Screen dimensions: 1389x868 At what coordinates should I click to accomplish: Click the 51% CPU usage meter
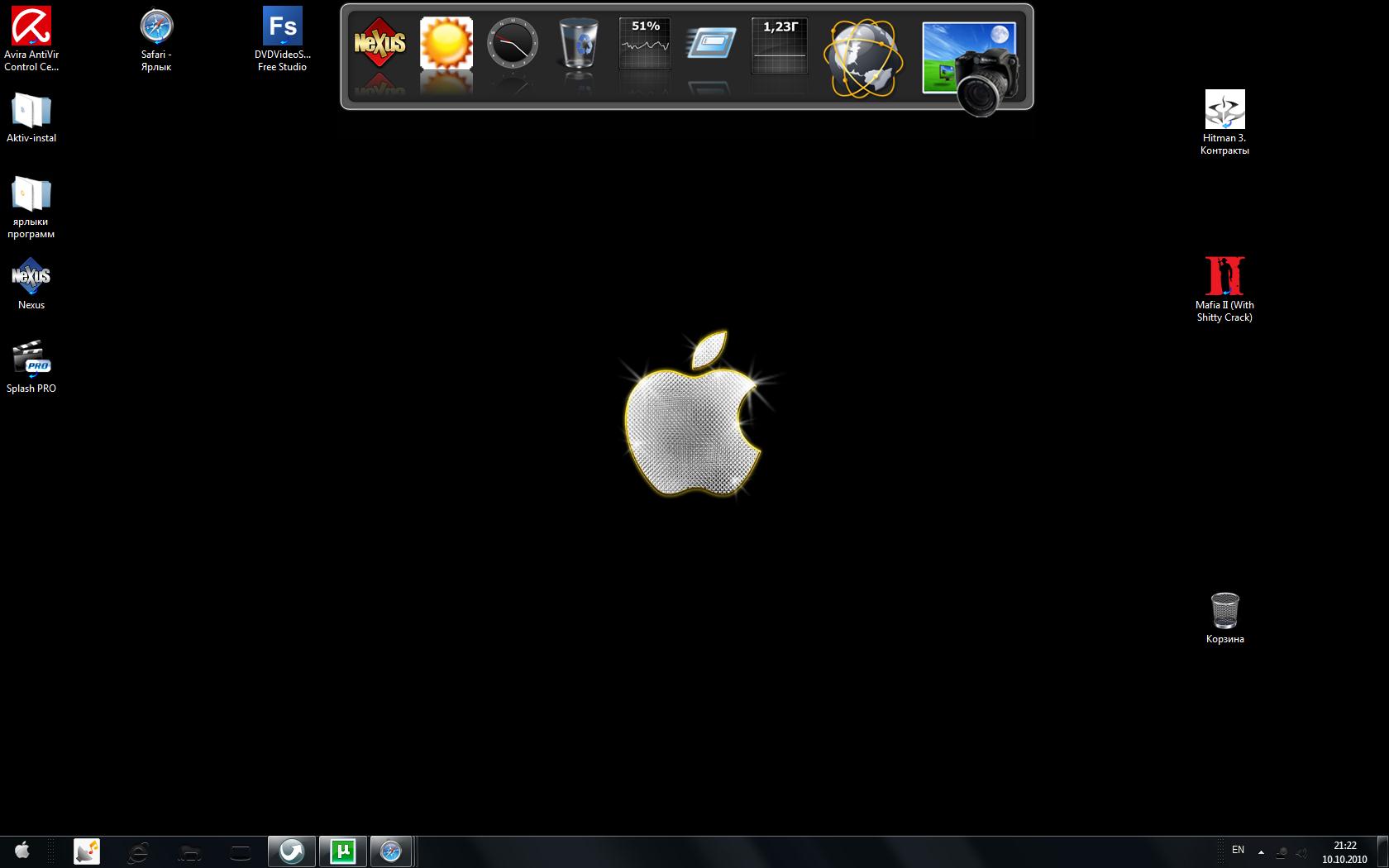pyautogui.click(x=645, y=43)
